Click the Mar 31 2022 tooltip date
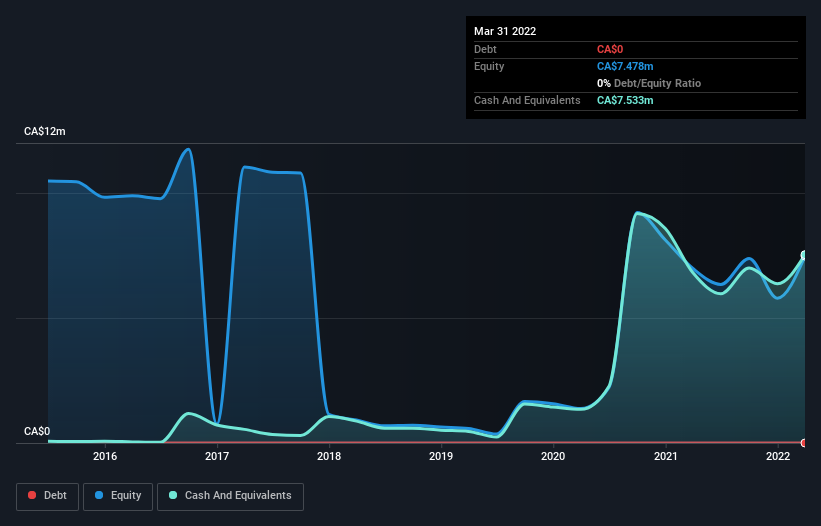This screenshot has height=526, width=821. click(x=505, y=31)
